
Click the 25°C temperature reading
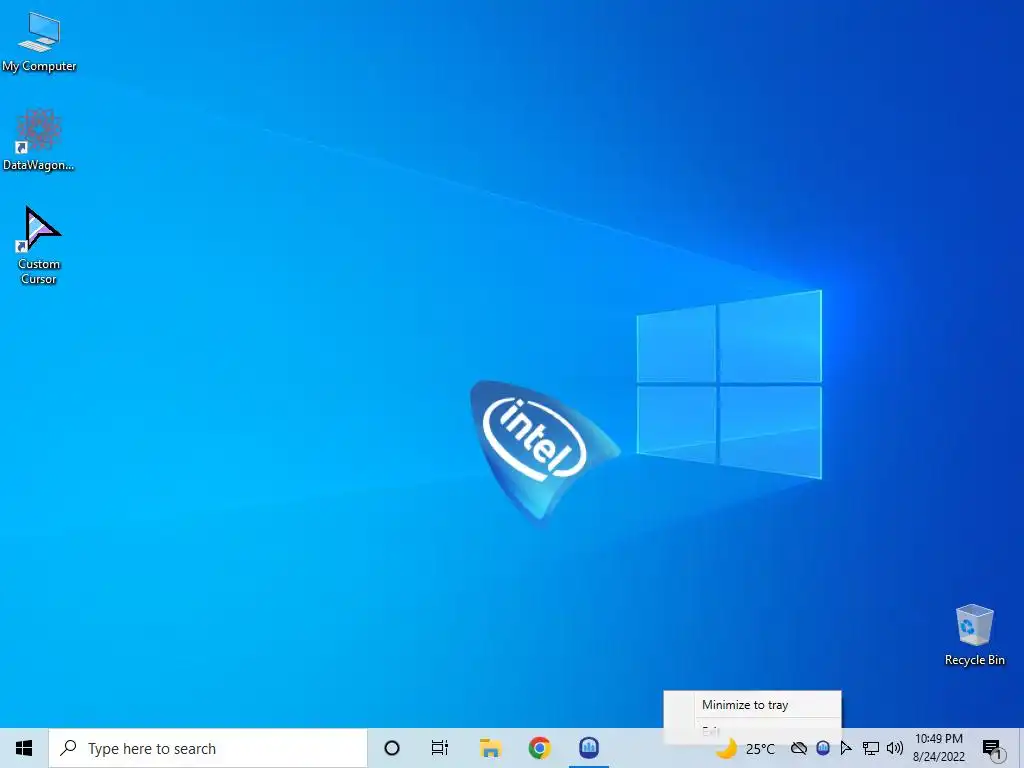pyautogui.click(x=760, y=749)
